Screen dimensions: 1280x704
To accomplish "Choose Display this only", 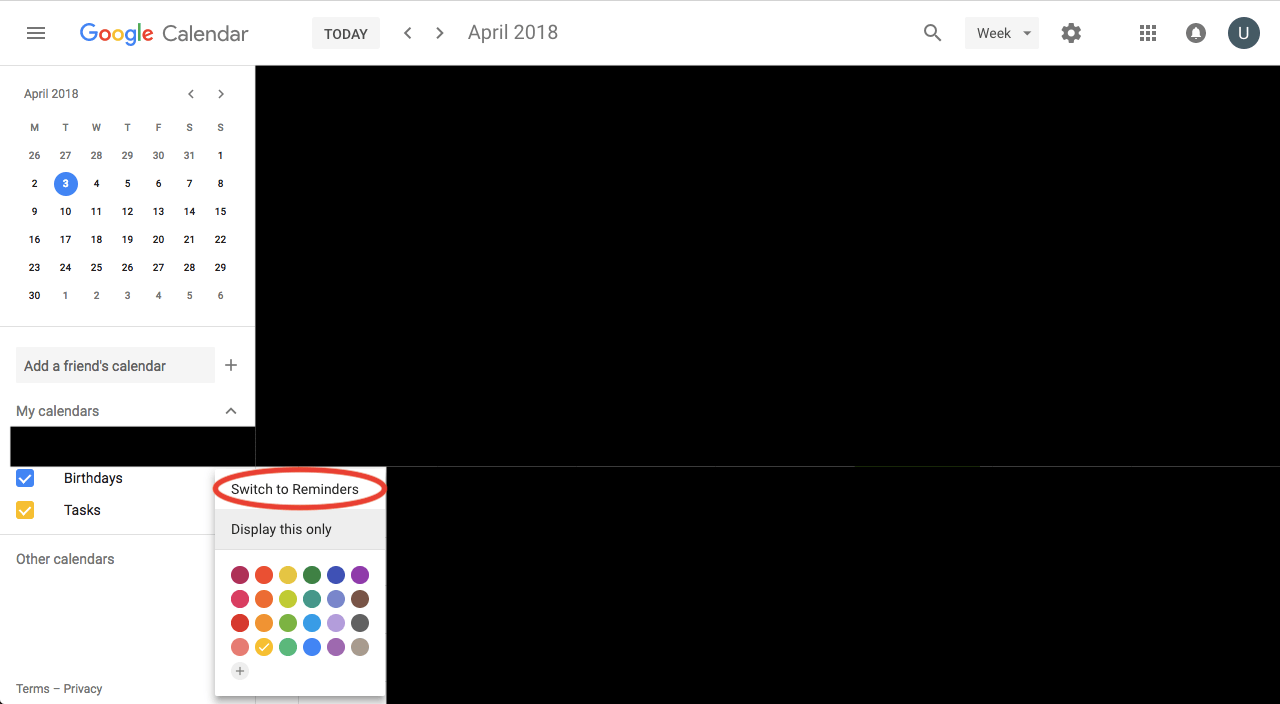I will coord(300,529).
